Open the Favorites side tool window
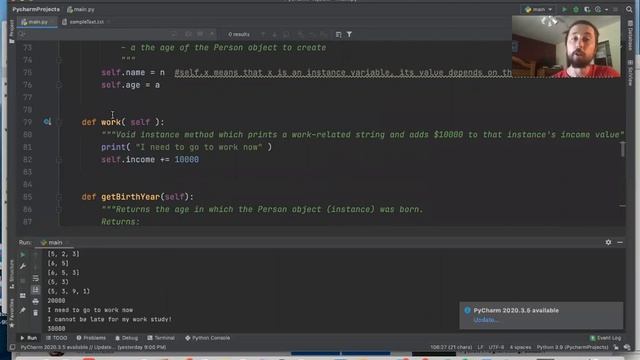 [11, 313]
